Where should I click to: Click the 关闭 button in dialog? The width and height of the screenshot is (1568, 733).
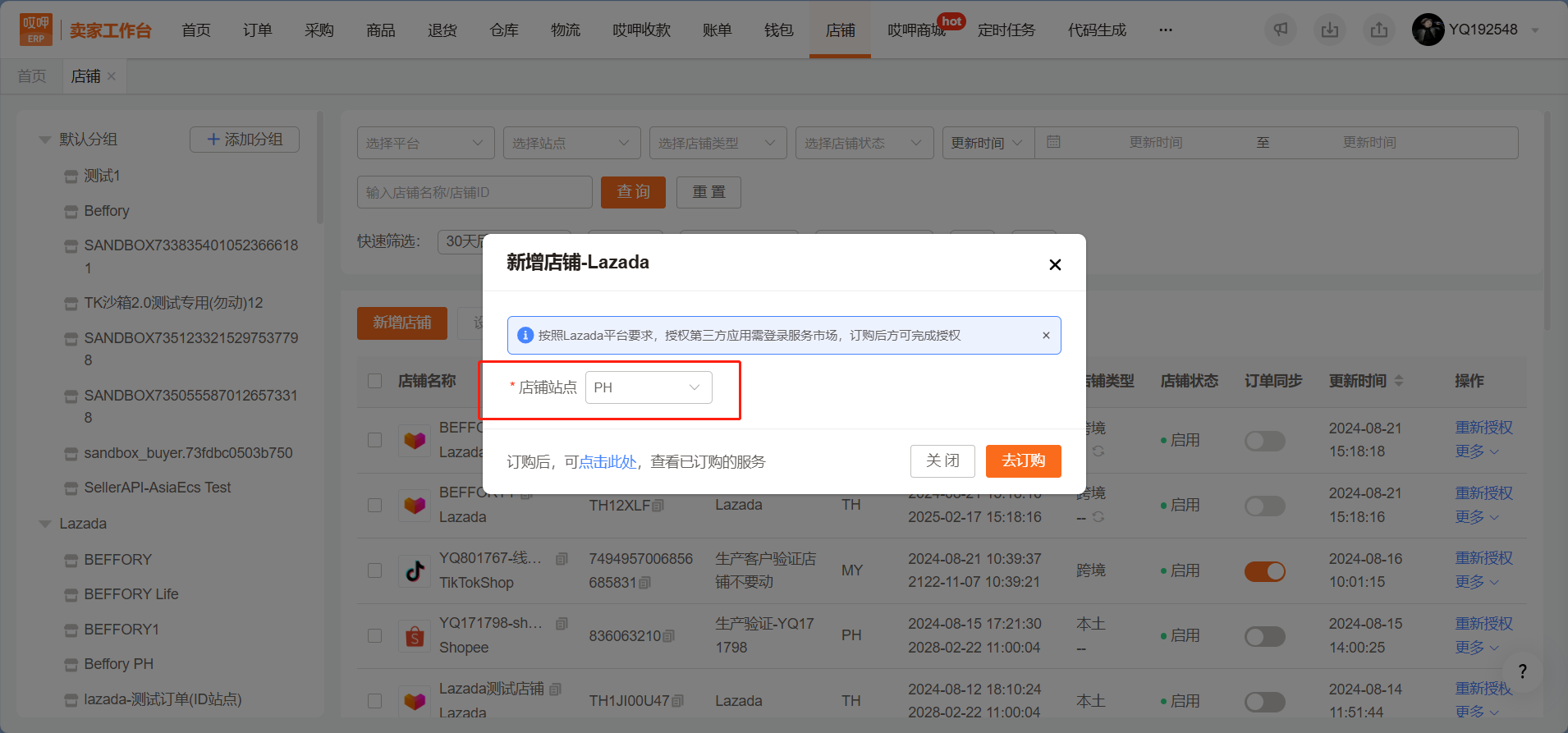pyautogui.click(x=942, y=461)
